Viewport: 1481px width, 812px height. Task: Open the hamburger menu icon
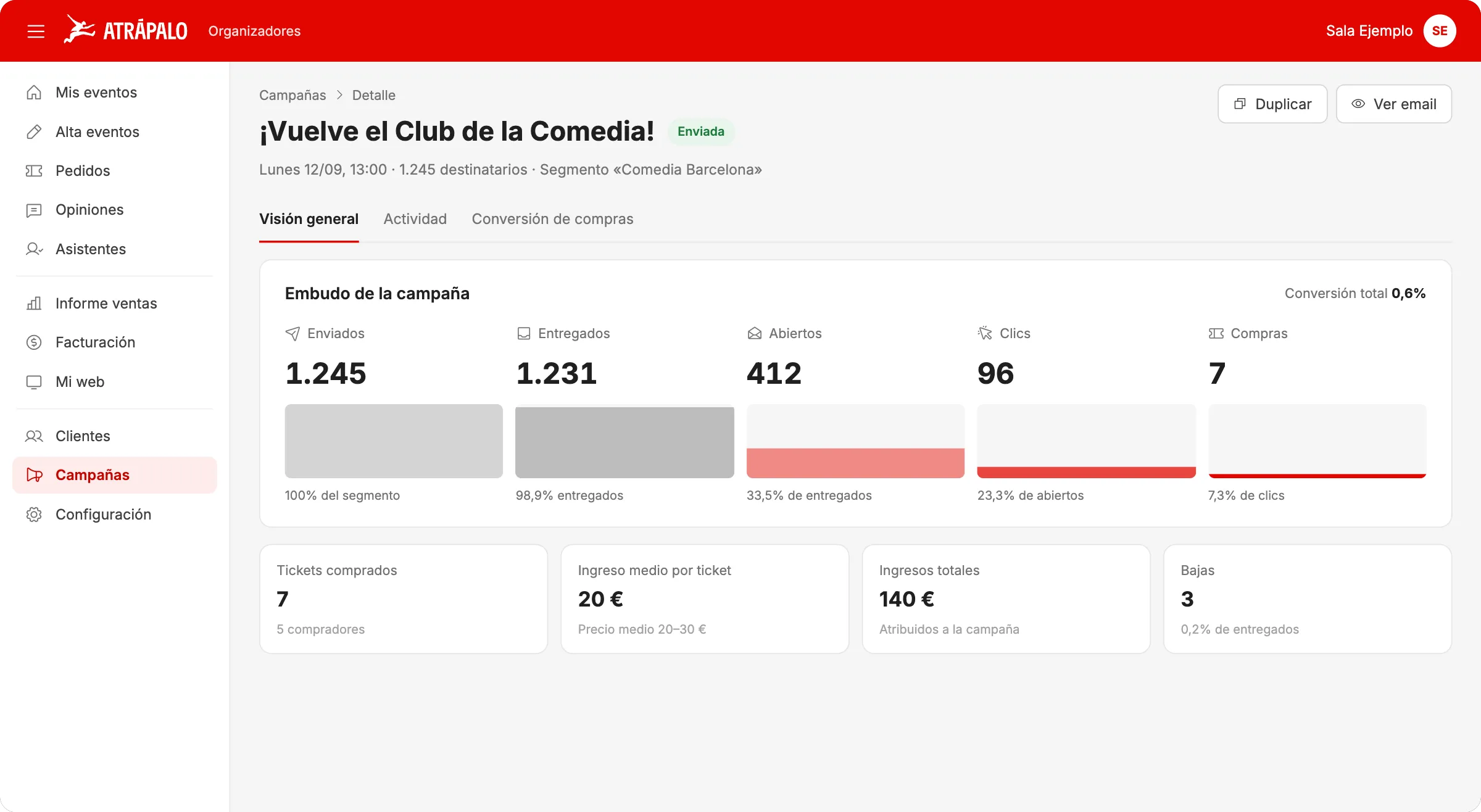pos(36,31)
